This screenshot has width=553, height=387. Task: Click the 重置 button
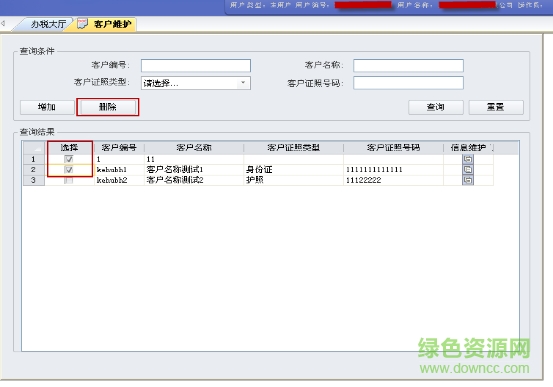pyautogui.click(x=496, y=107)
